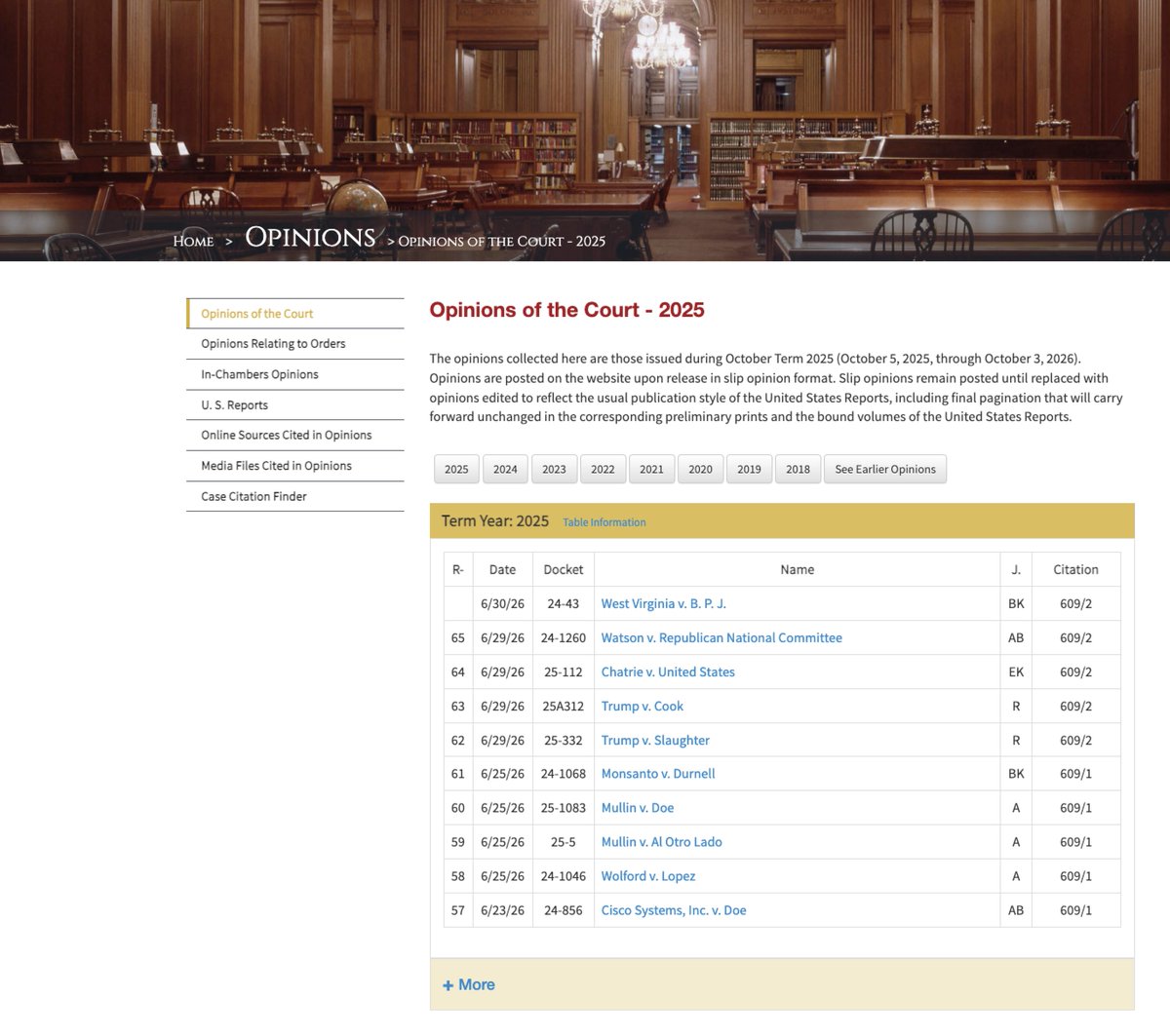Open Monsanto v. Durnell opinion

(x=658, y=774)
